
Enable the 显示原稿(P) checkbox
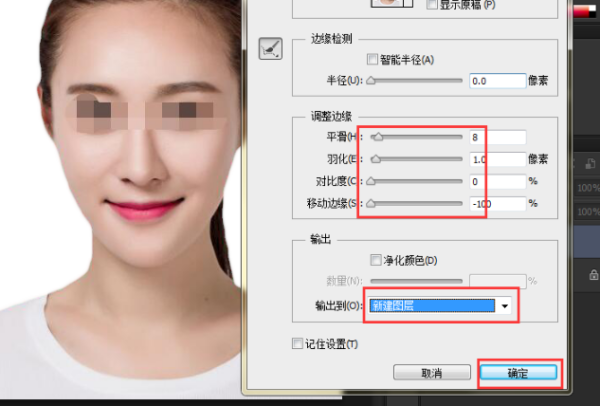pyautogui.click(x=431, y=4)
